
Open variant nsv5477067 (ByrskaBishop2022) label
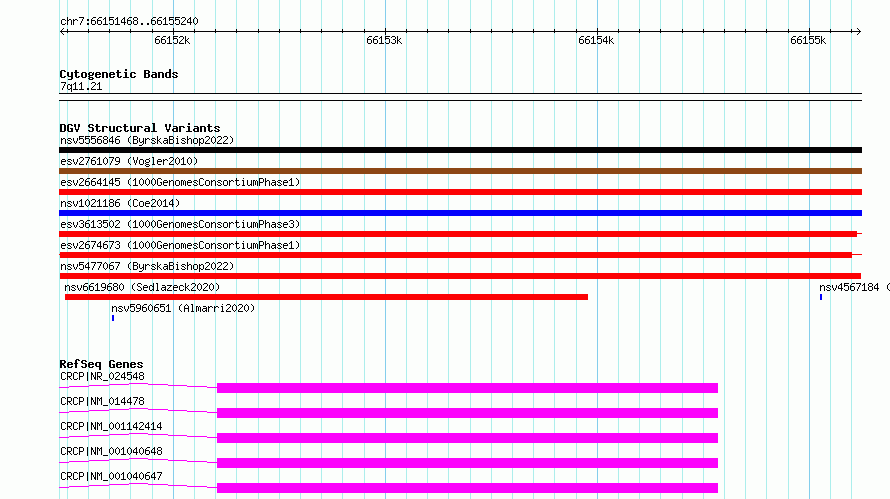click(147, 266)
